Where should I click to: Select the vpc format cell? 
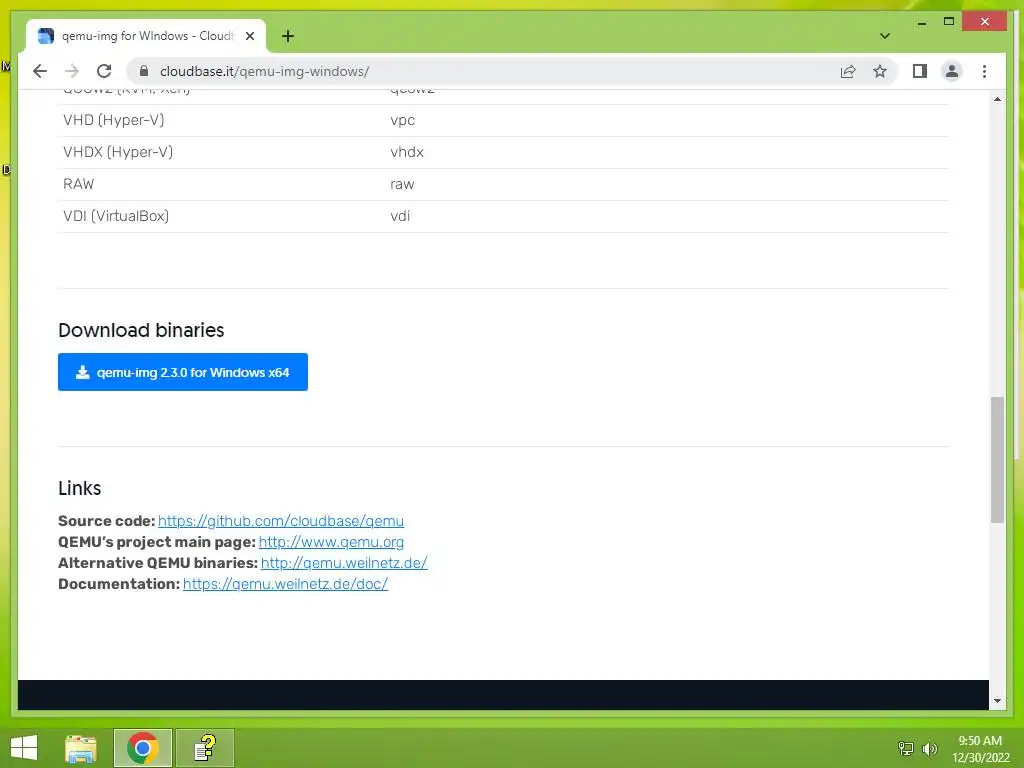(402, 121)
